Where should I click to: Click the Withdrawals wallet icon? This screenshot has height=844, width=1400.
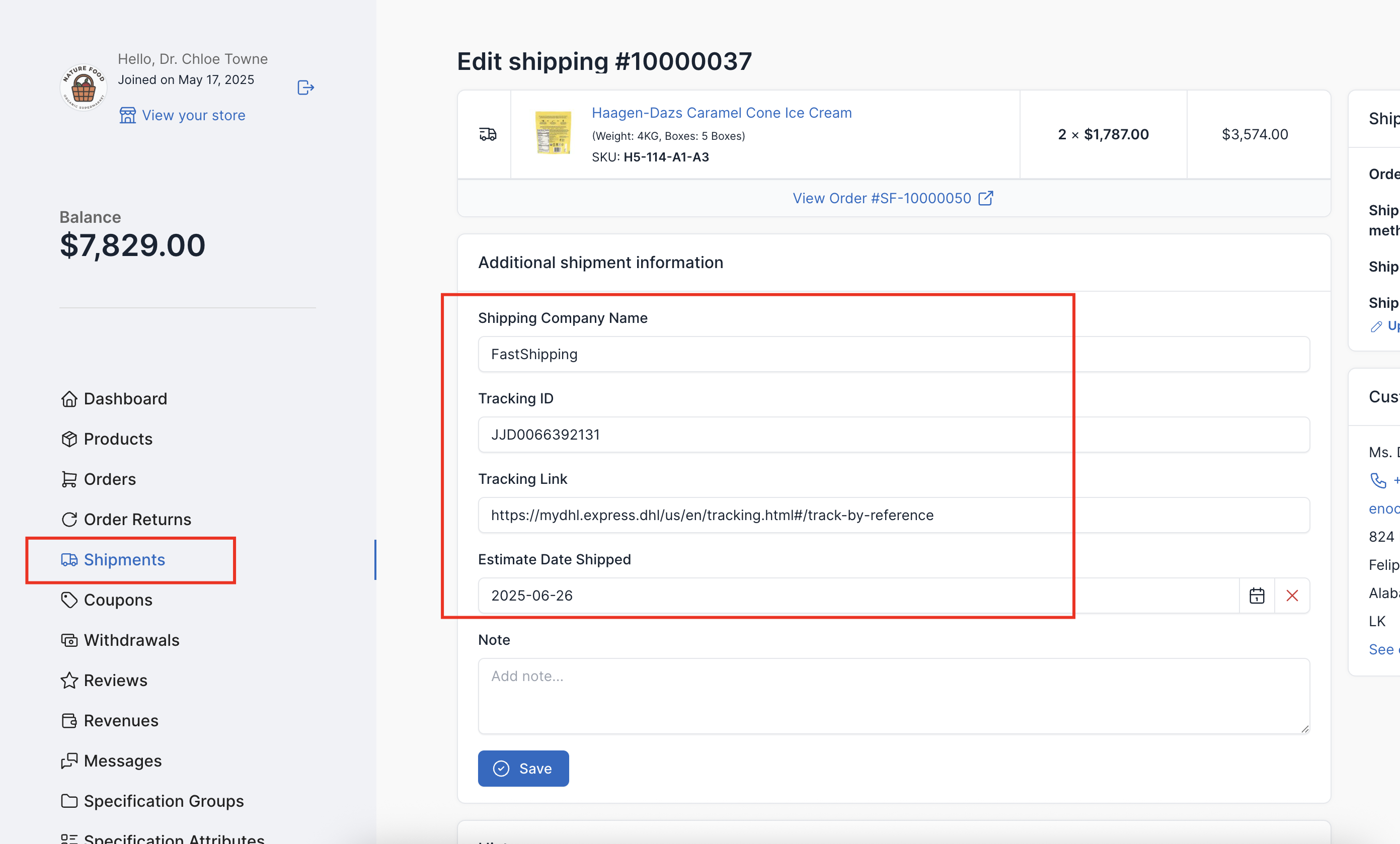pyautogui.click(x=69, y=640)
